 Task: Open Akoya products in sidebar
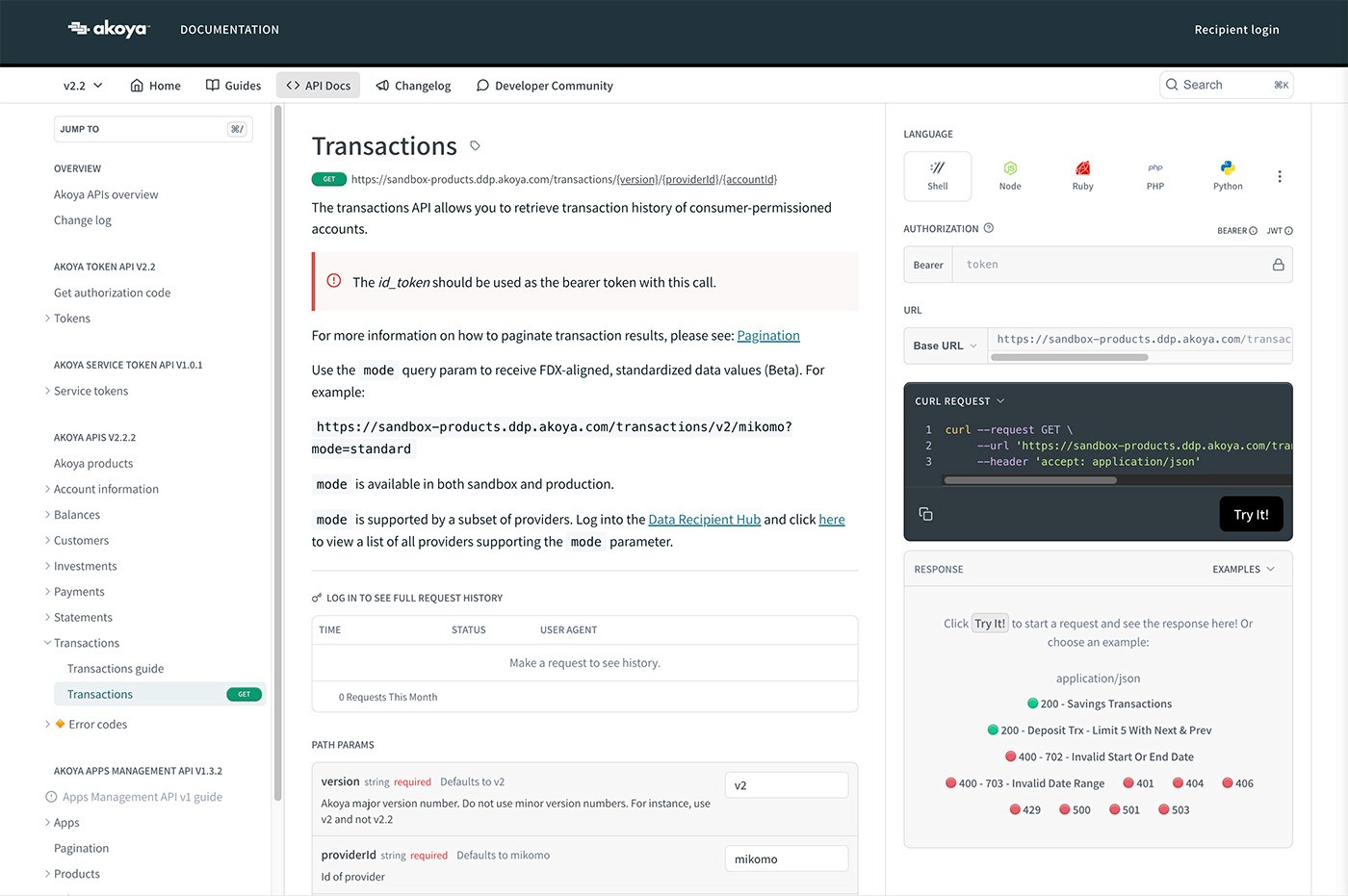coord(93,463)
